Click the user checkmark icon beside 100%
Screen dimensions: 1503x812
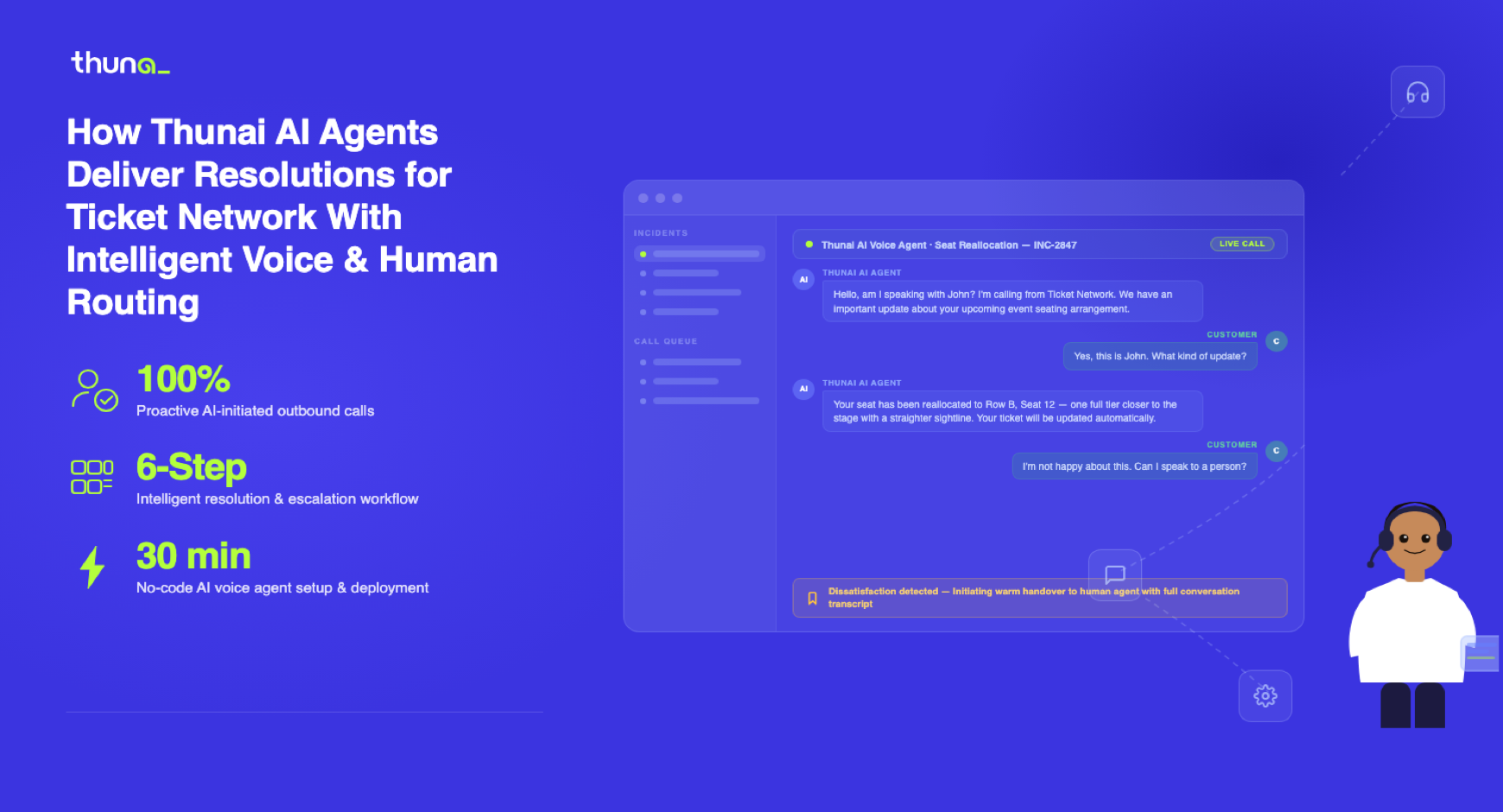[x=95, y=390]
